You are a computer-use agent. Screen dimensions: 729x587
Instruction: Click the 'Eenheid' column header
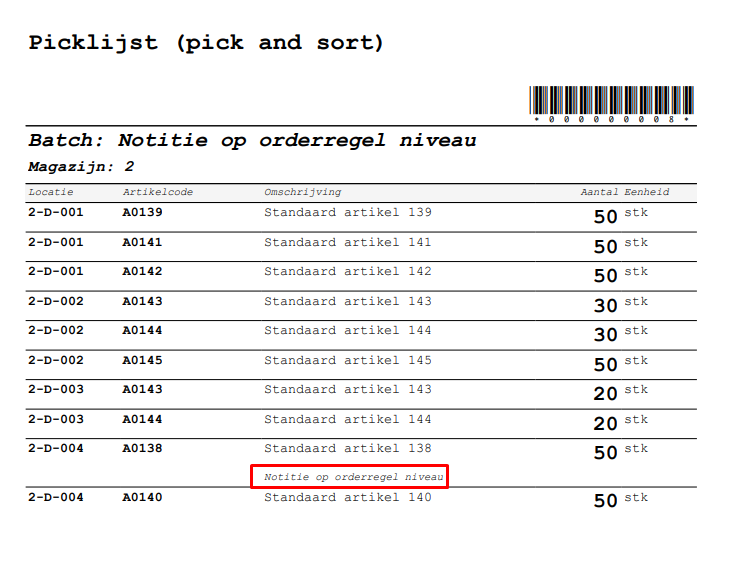[x=647, y=192]
